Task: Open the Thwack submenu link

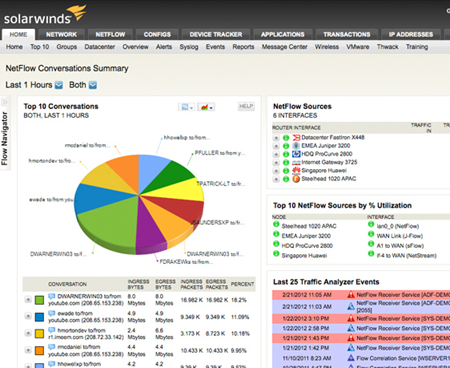Action: (388, 47)
